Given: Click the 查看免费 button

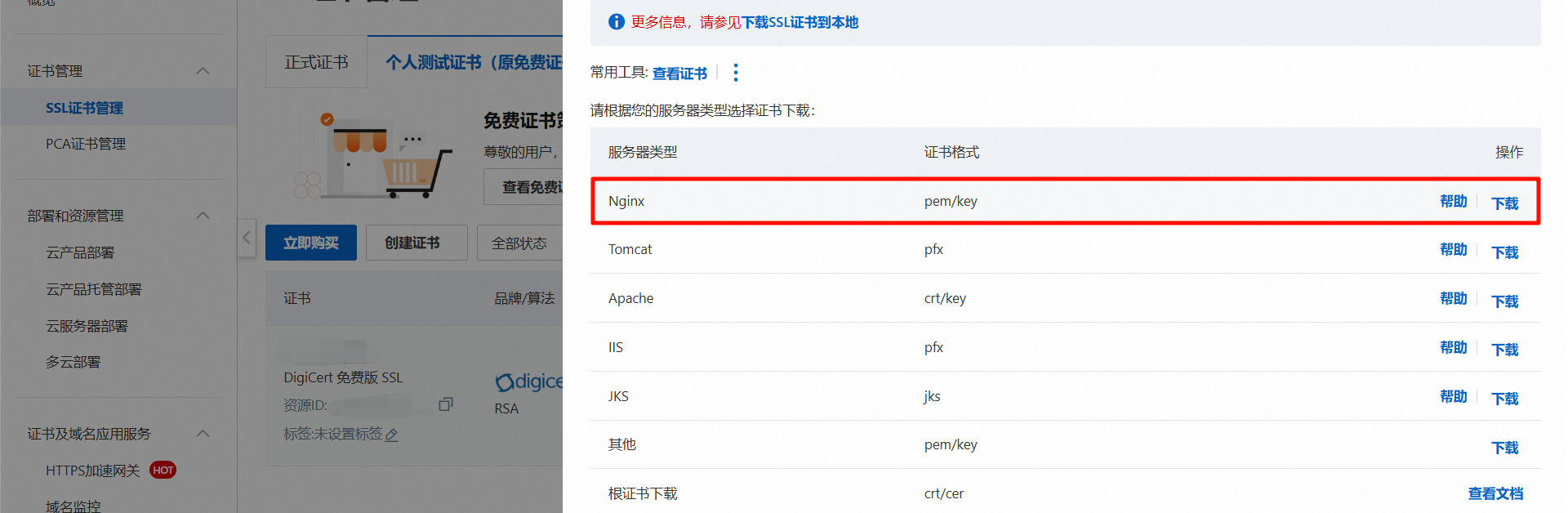Looking at the screenshot, I should pyautogui.click(x=523, y=187).
